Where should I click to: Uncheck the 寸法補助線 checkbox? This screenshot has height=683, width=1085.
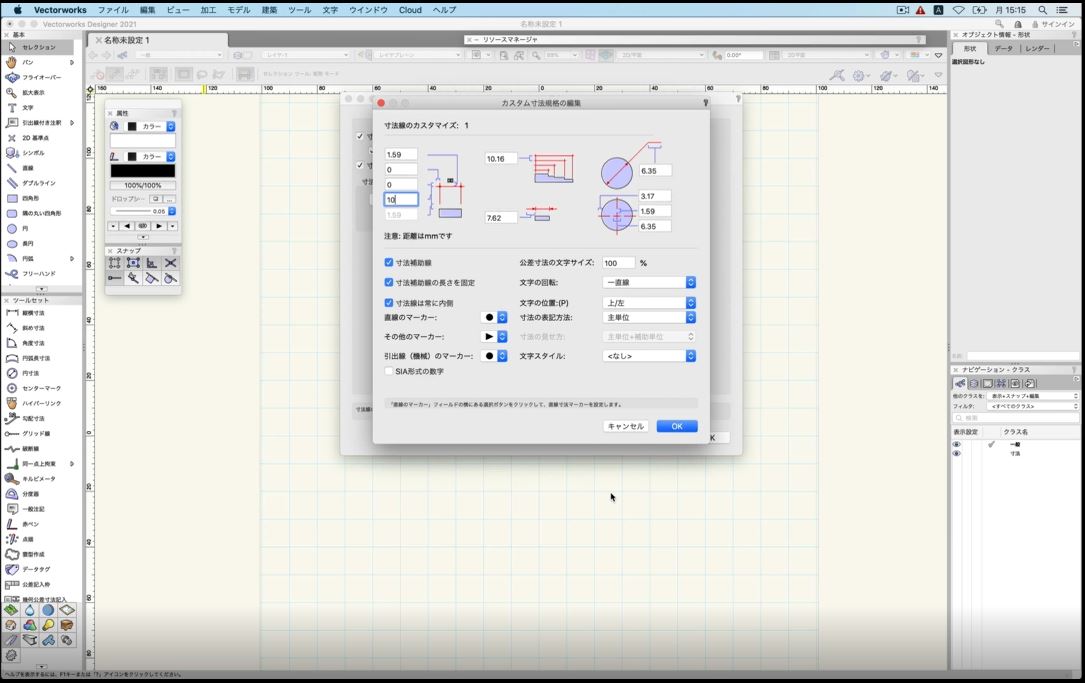click(389, 263)
